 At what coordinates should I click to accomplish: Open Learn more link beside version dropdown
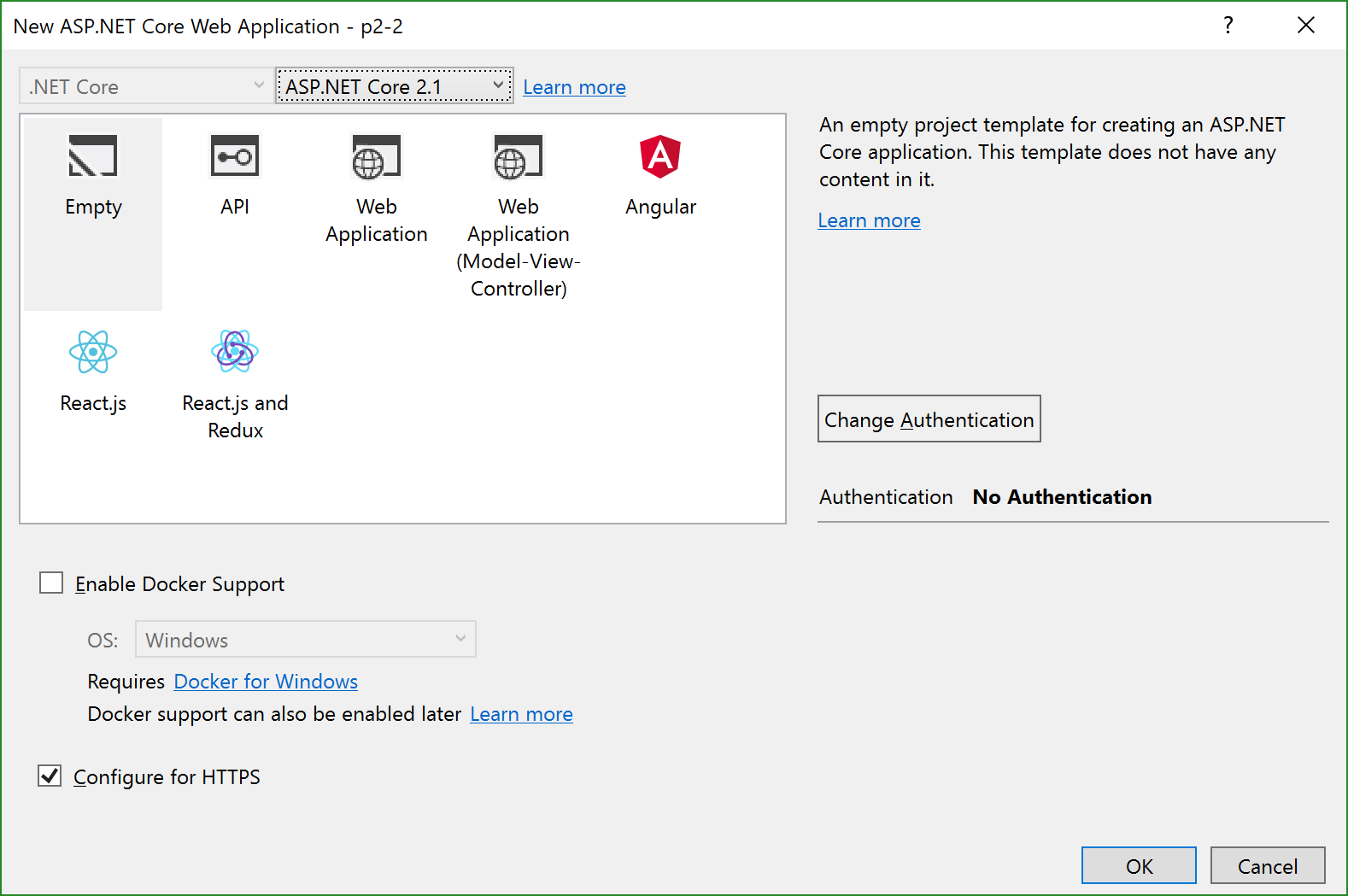(574, 87)
